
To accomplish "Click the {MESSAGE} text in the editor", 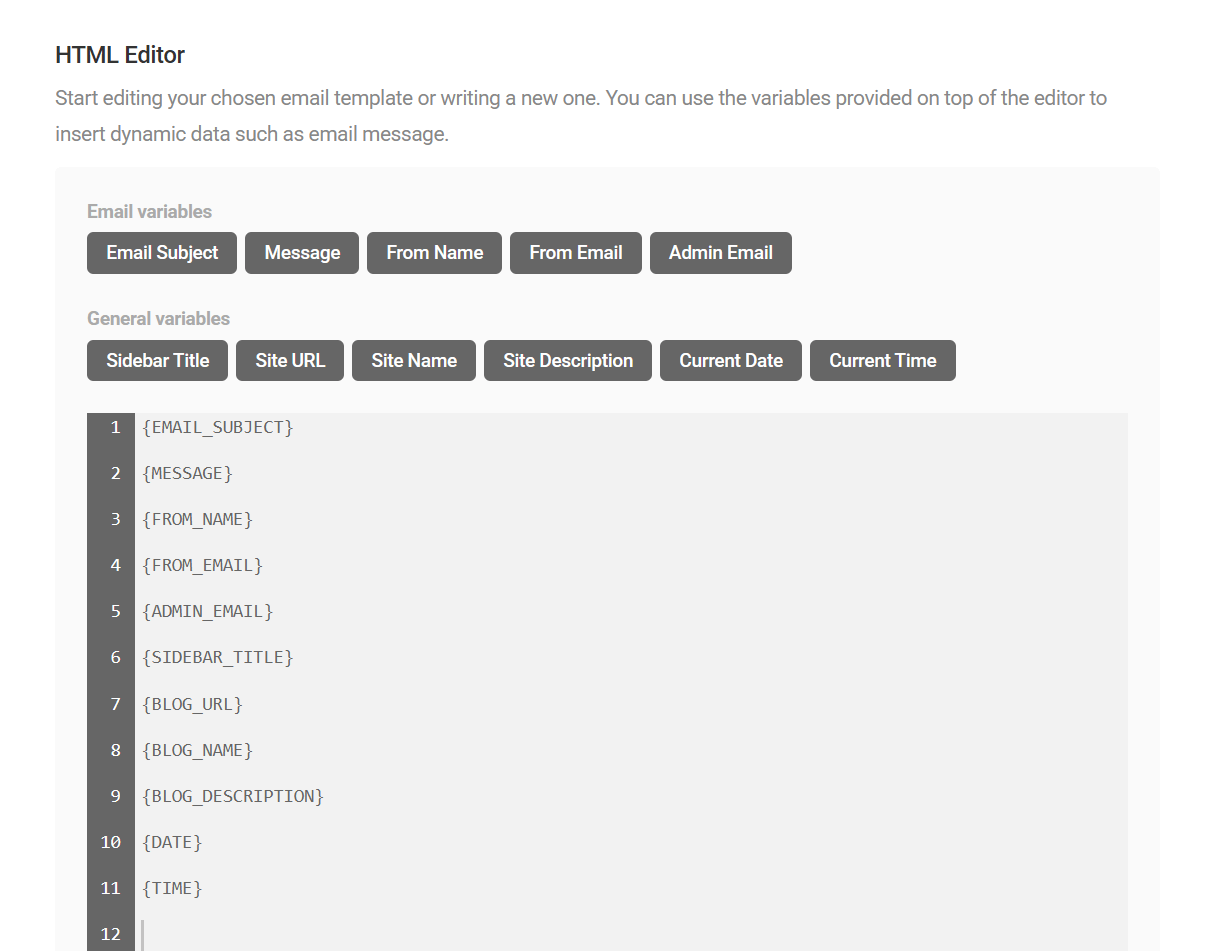I will pyautogui.click(x=187, y=473).
